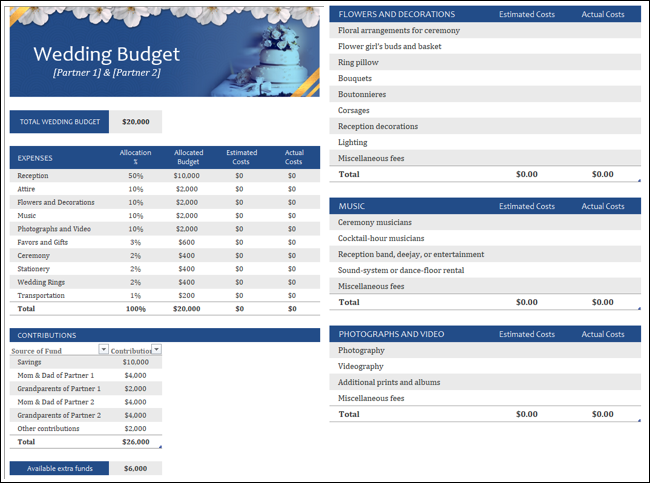This screenshot has width=650, height=483.
Task: Click the Videography row
Action: pos(485,366)
